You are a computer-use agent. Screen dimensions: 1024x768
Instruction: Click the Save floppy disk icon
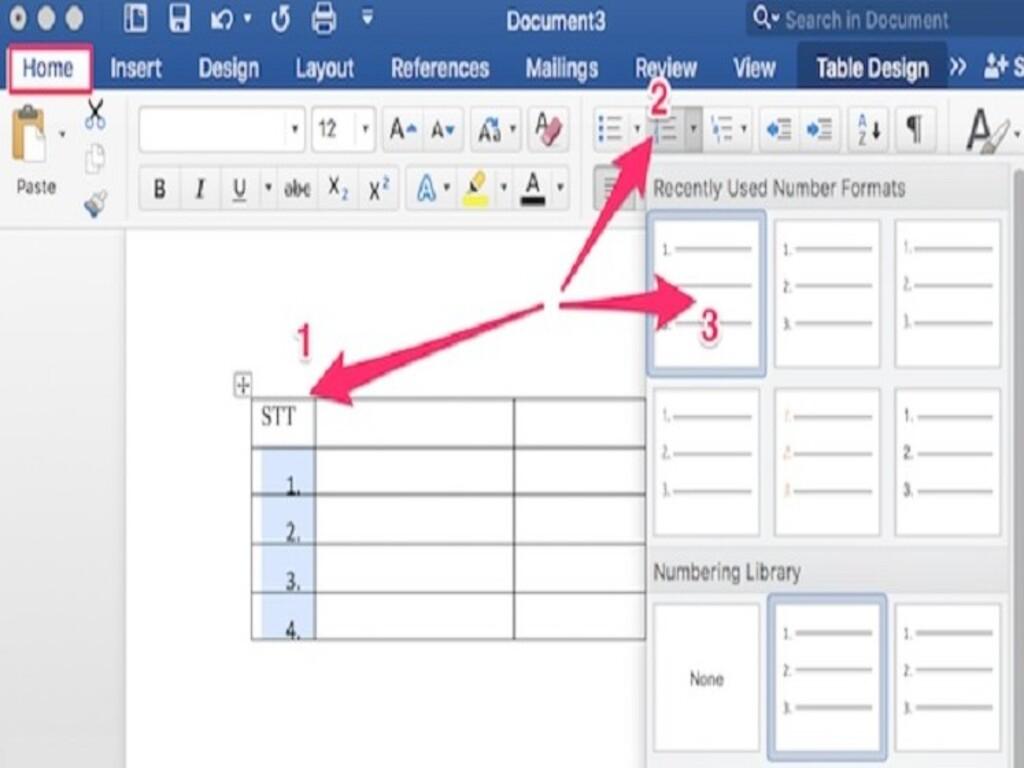[179, 19]
